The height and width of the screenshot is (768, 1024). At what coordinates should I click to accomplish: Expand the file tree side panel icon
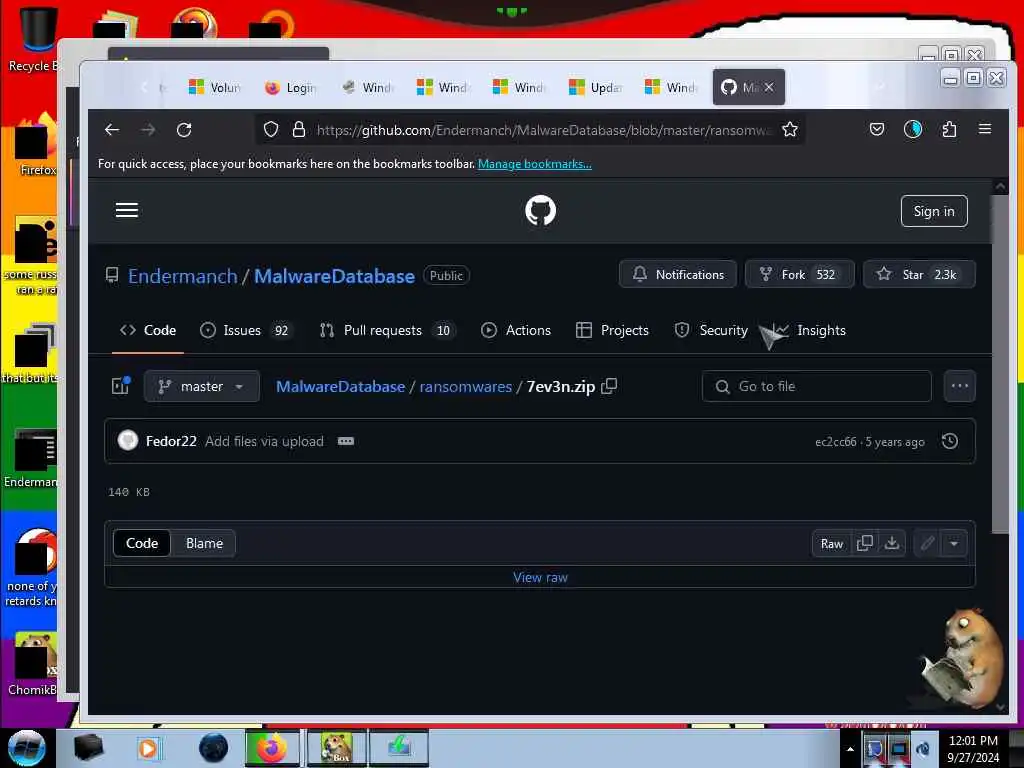click(121, 385)
